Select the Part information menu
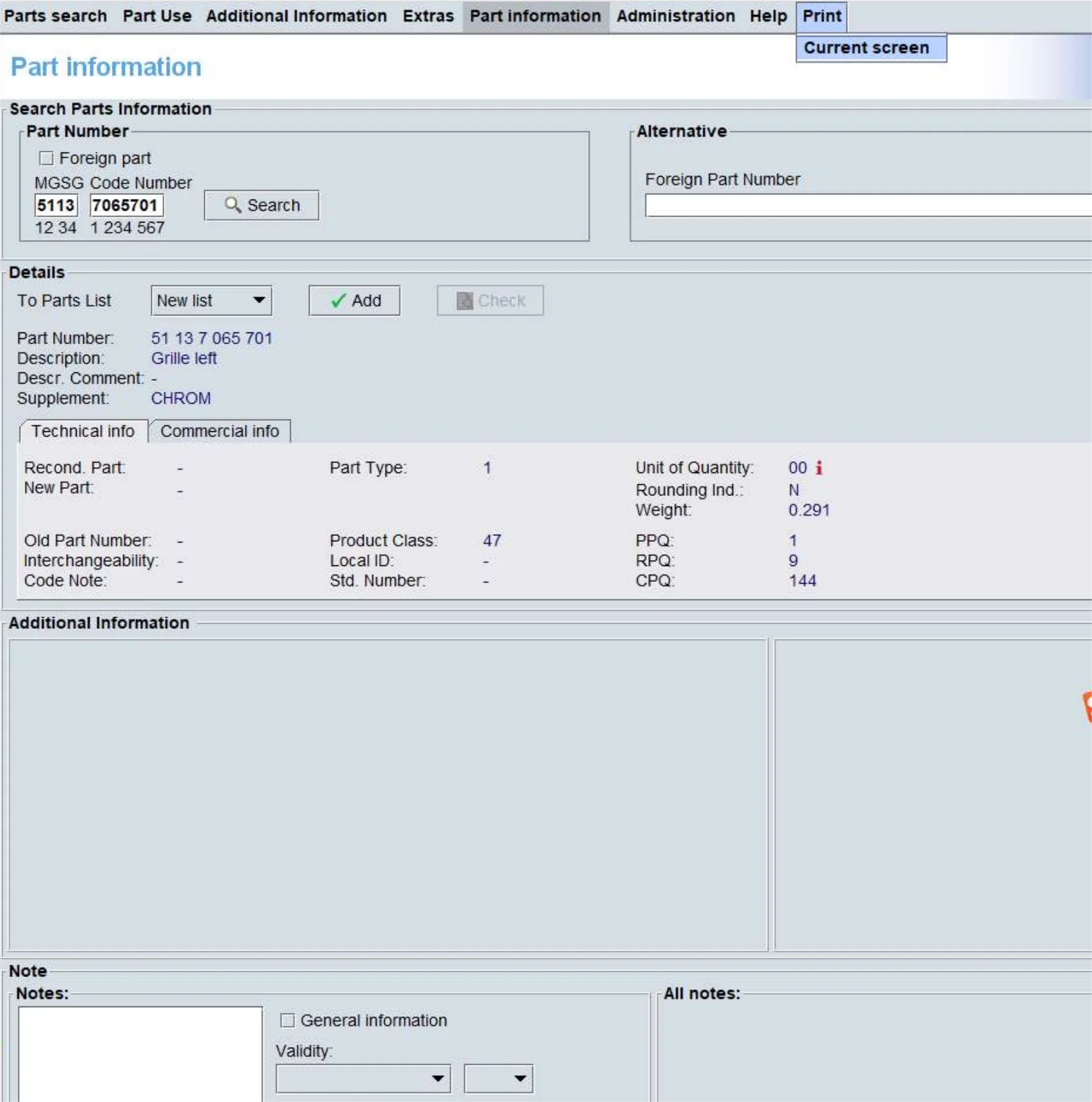Viewport: 1092px width, 1102px height. coord(536,16)
